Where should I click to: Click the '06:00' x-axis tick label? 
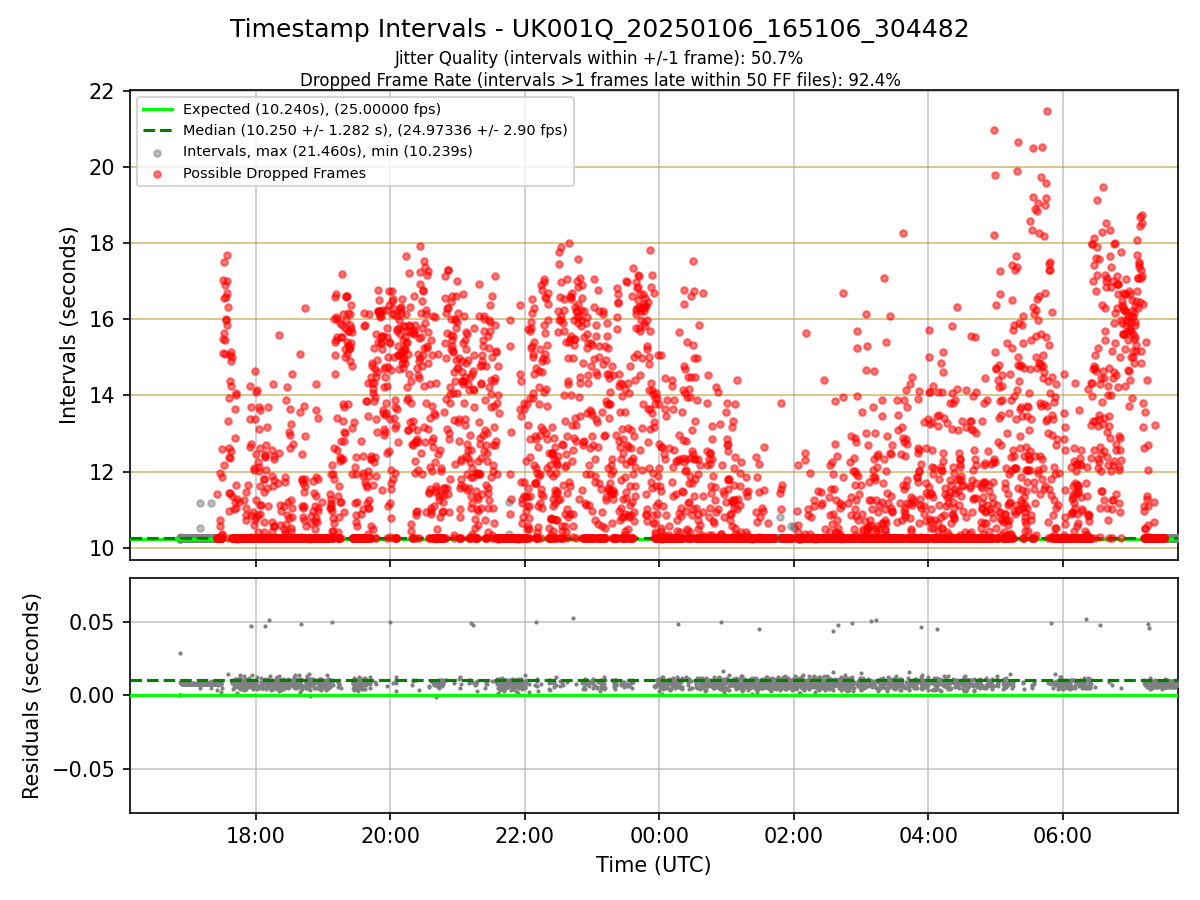(1062, 835)
